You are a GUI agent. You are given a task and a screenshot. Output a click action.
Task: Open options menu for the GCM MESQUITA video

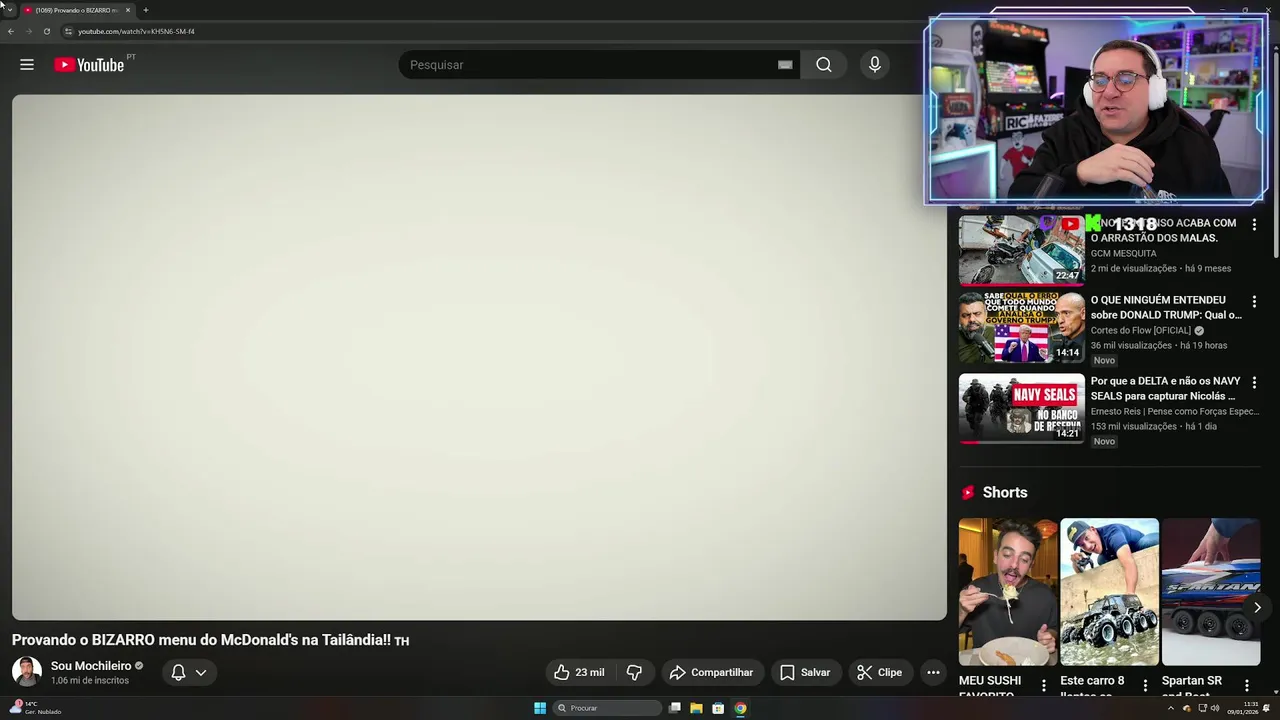[1254, 225]
